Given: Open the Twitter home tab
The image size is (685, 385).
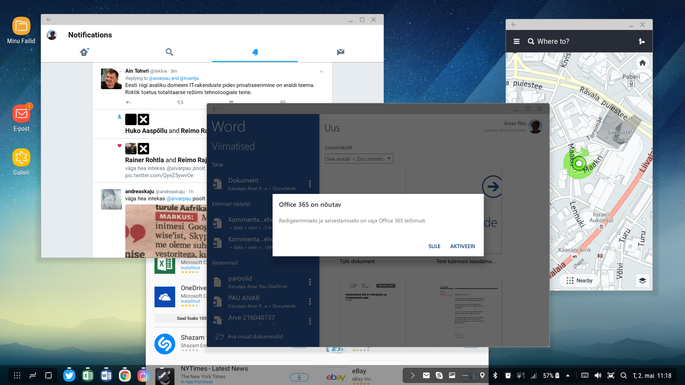Looking at the screenshot, I should coord(84,52).
